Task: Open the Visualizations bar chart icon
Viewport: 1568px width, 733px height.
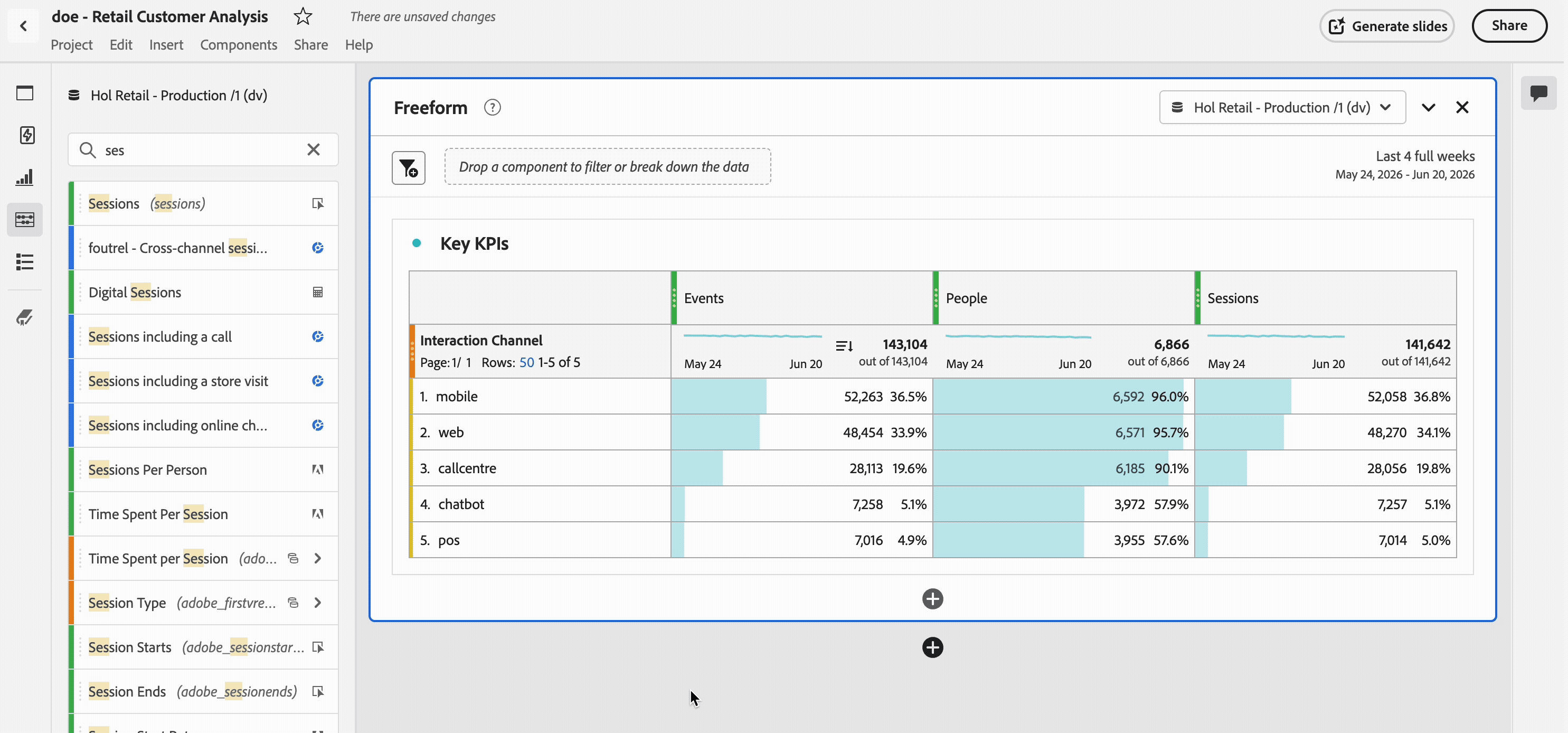Action: [x=25, y=177]
